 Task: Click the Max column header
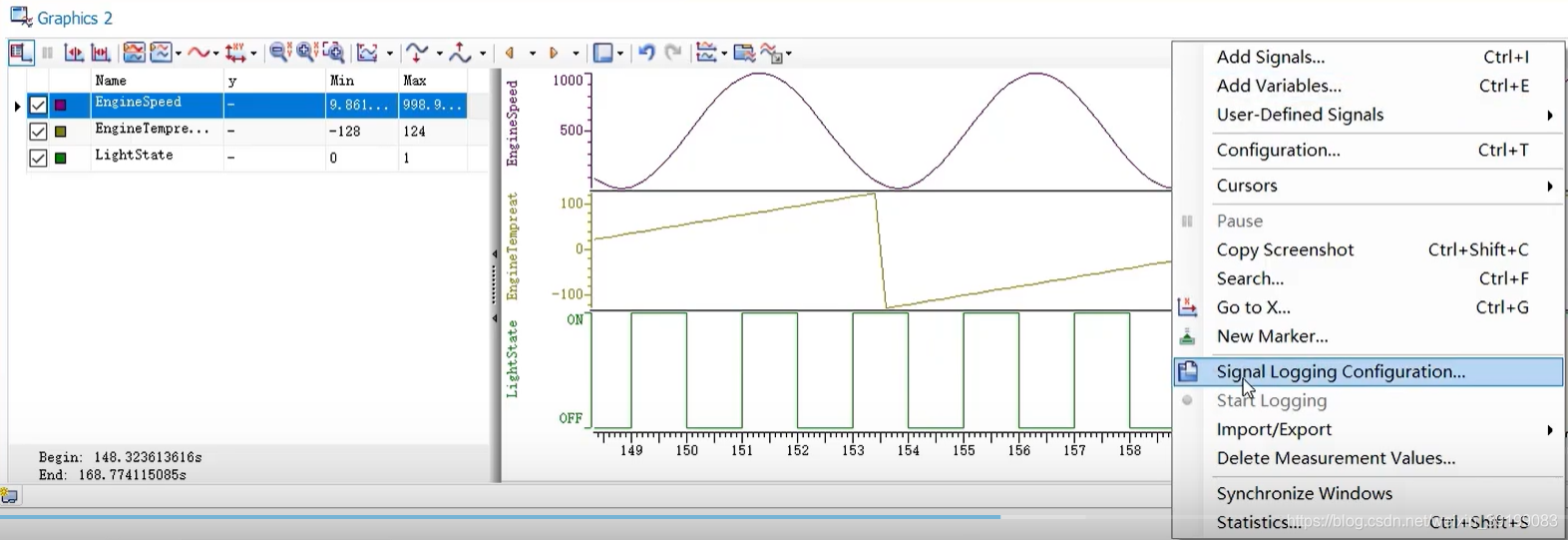(432, 80)
